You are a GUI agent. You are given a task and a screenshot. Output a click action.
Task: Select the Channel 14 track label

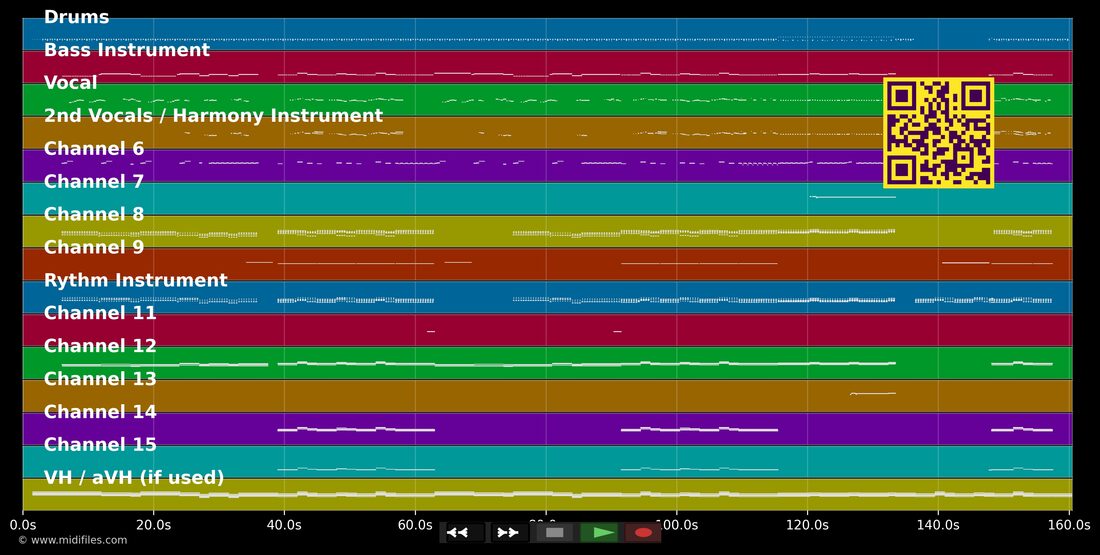[100, 412]
